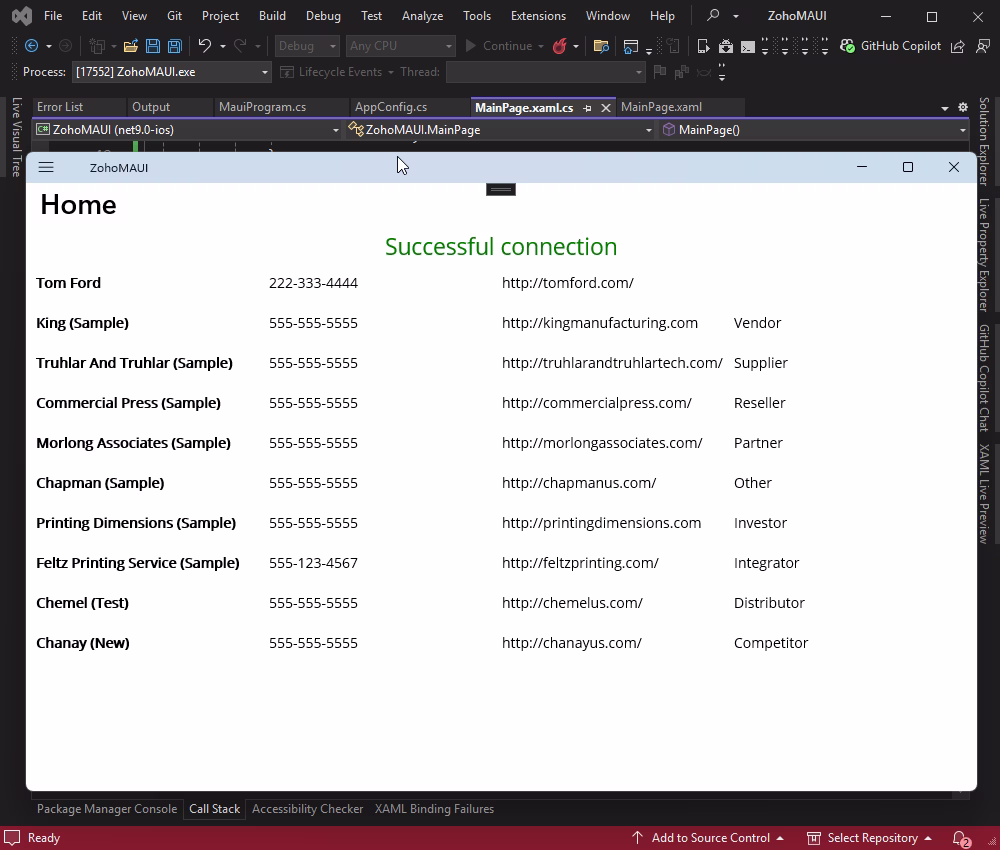The height and width of the screenshot is (850, 1000).
Task: Save the current file icon
Action: click(153, 46)
